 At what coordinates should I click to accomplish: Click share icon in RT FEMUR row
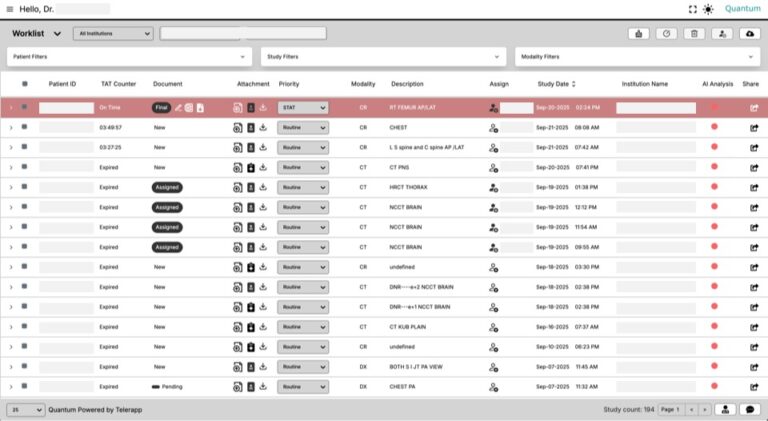(x=754, y=108)
